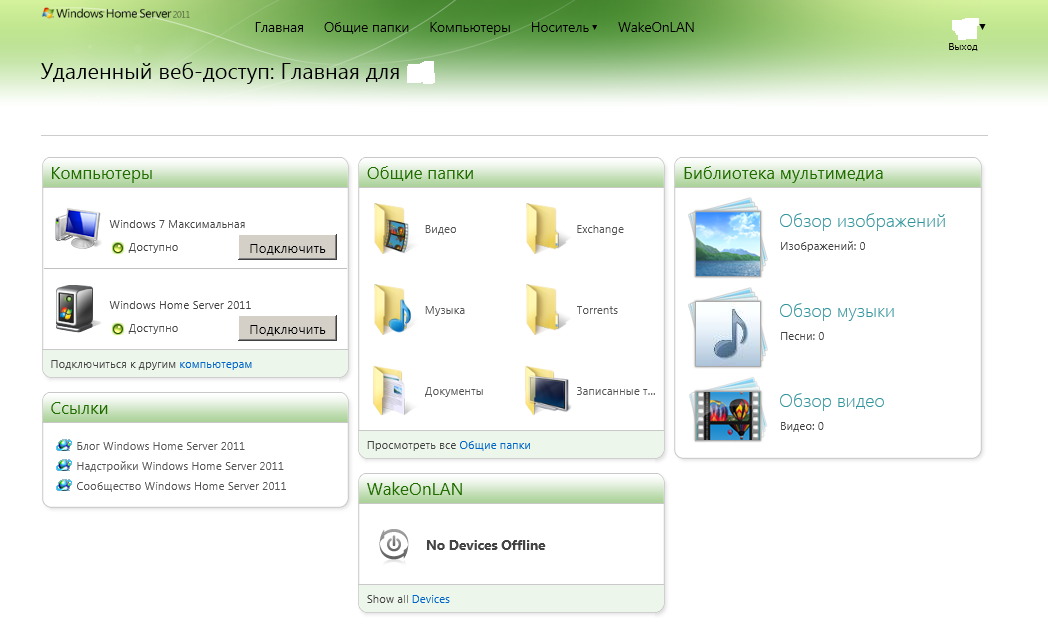Click Подключить for Windows 7 Максимальная

tap(287, 248)
